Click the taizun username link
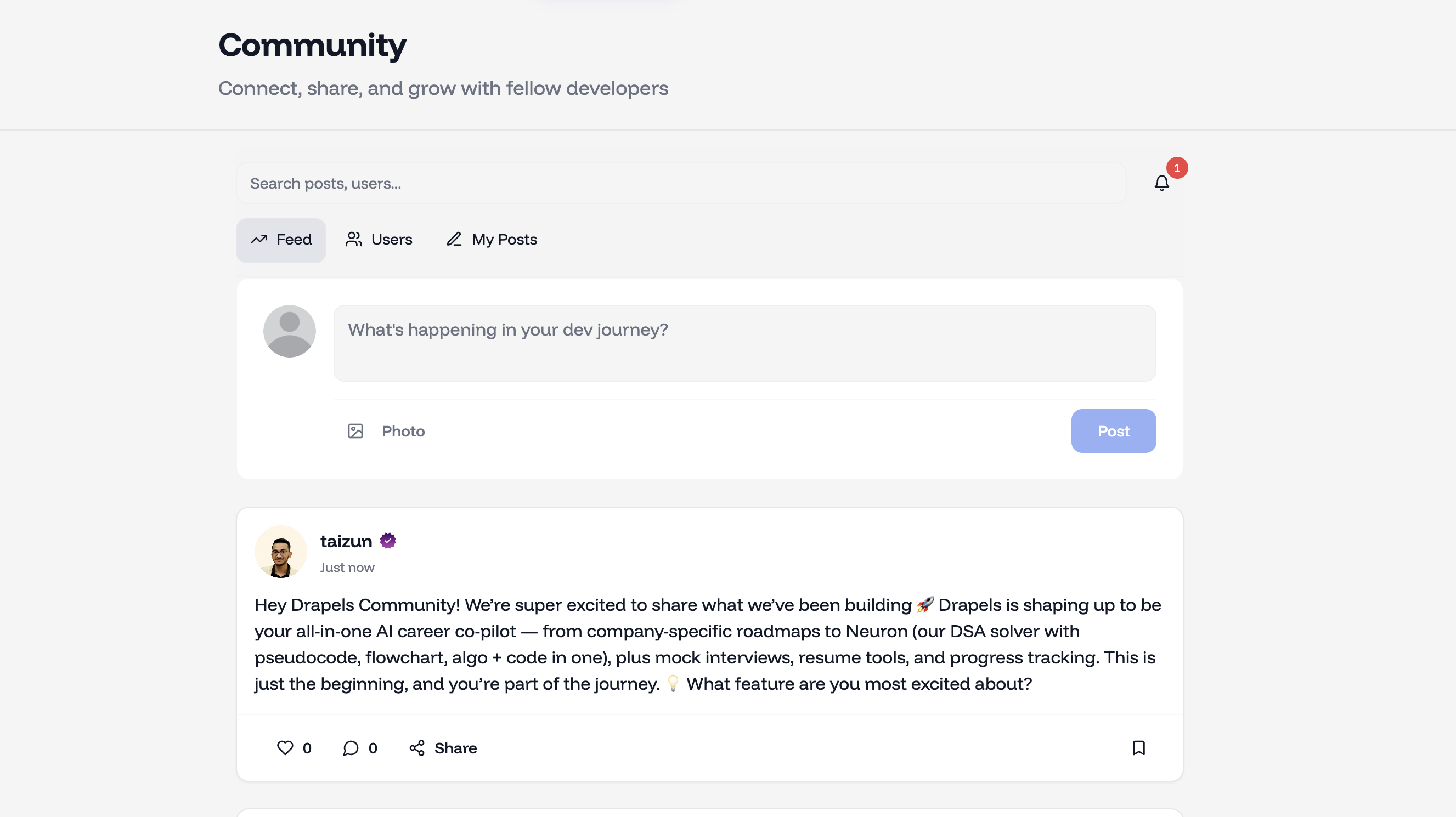The width and height of the screenshot is (1456, 817). point(346,541)
